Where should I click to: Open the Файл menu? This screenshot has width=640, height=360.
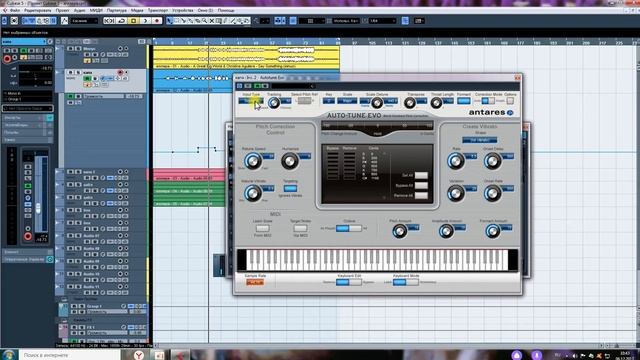tap(14, 10)
